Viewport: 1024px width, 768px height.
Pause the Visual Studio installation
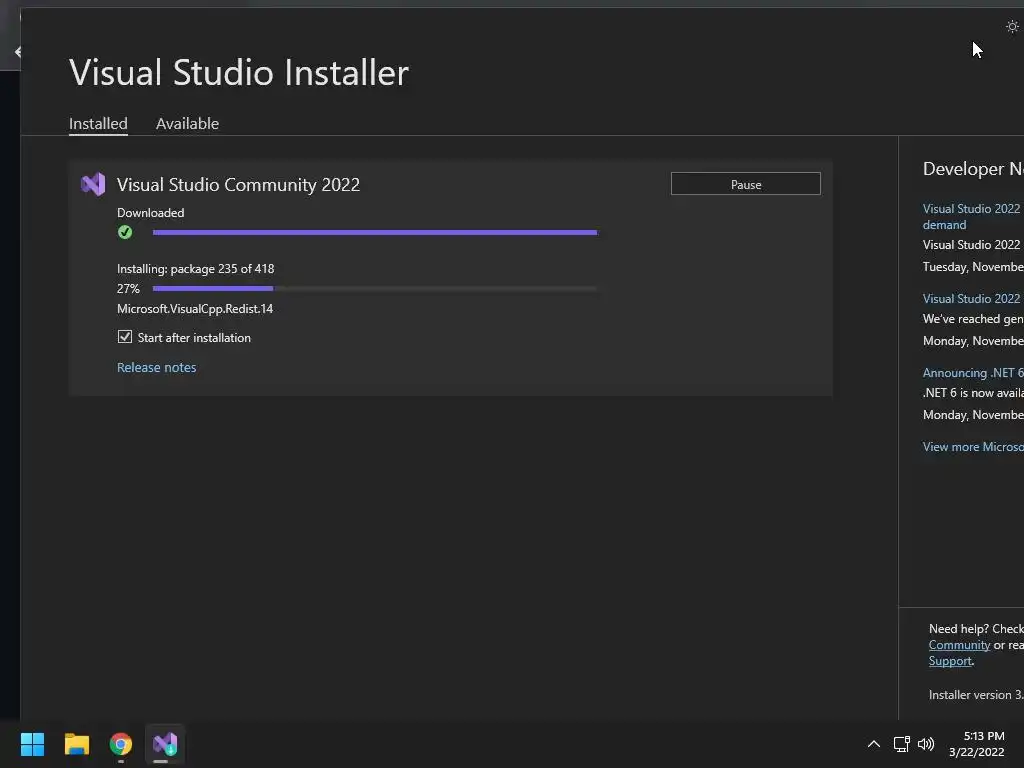coord(746,184)
